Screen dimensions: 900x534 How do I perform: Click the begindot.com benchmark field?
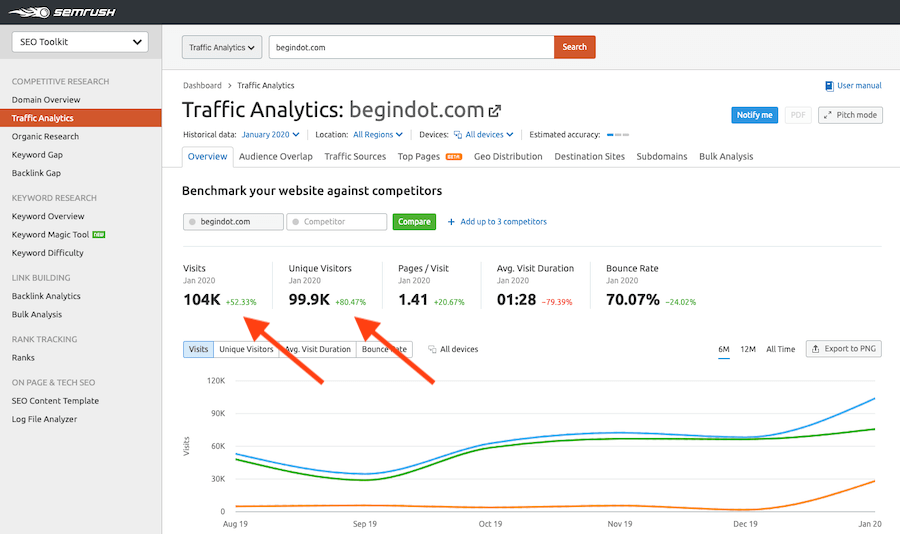233,222
